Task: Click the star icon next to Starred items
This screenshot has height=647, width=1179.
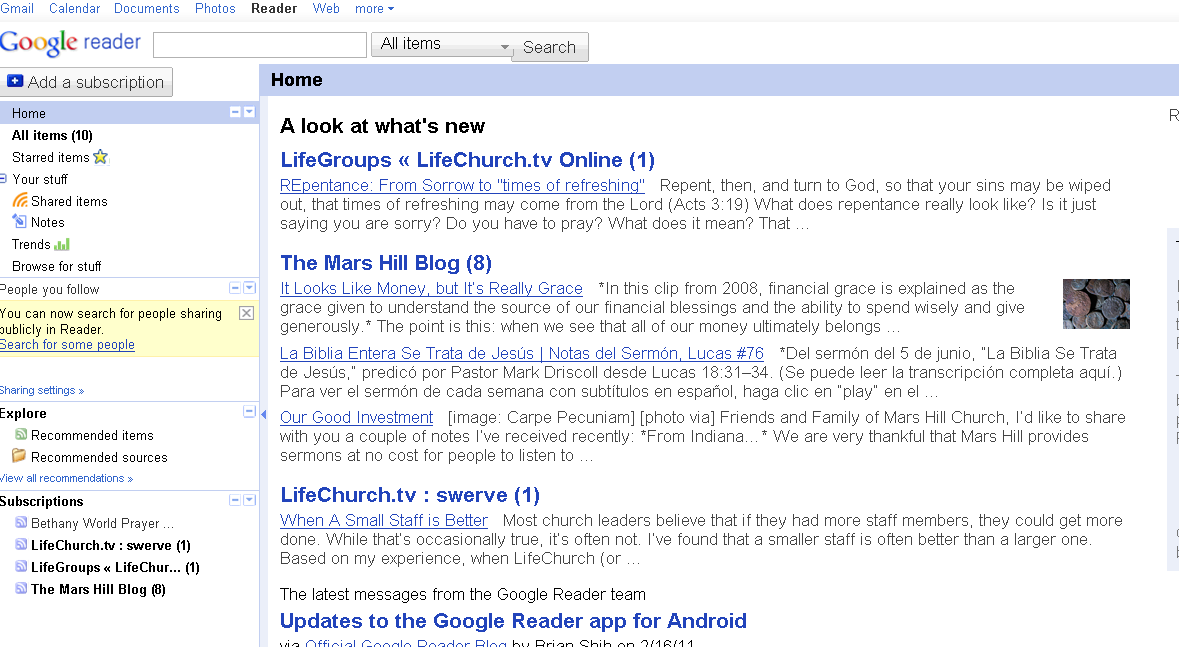Action: 100,157
